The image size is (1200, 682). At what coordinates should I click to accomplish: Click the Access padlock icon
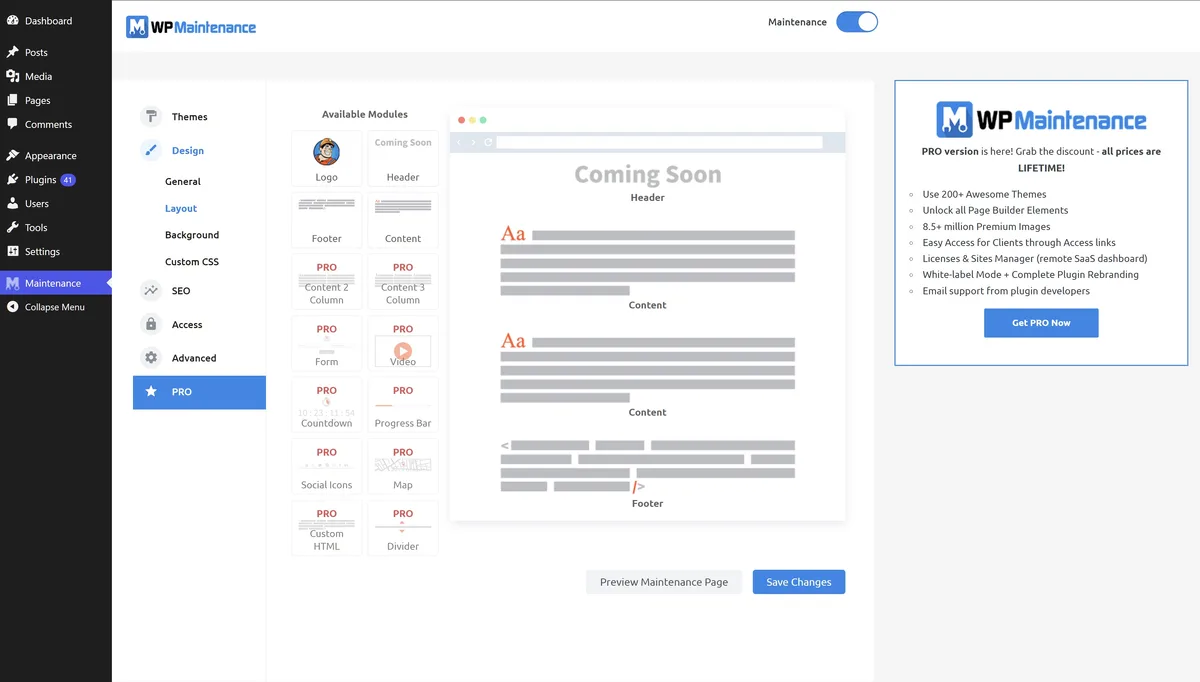(151, 324)
